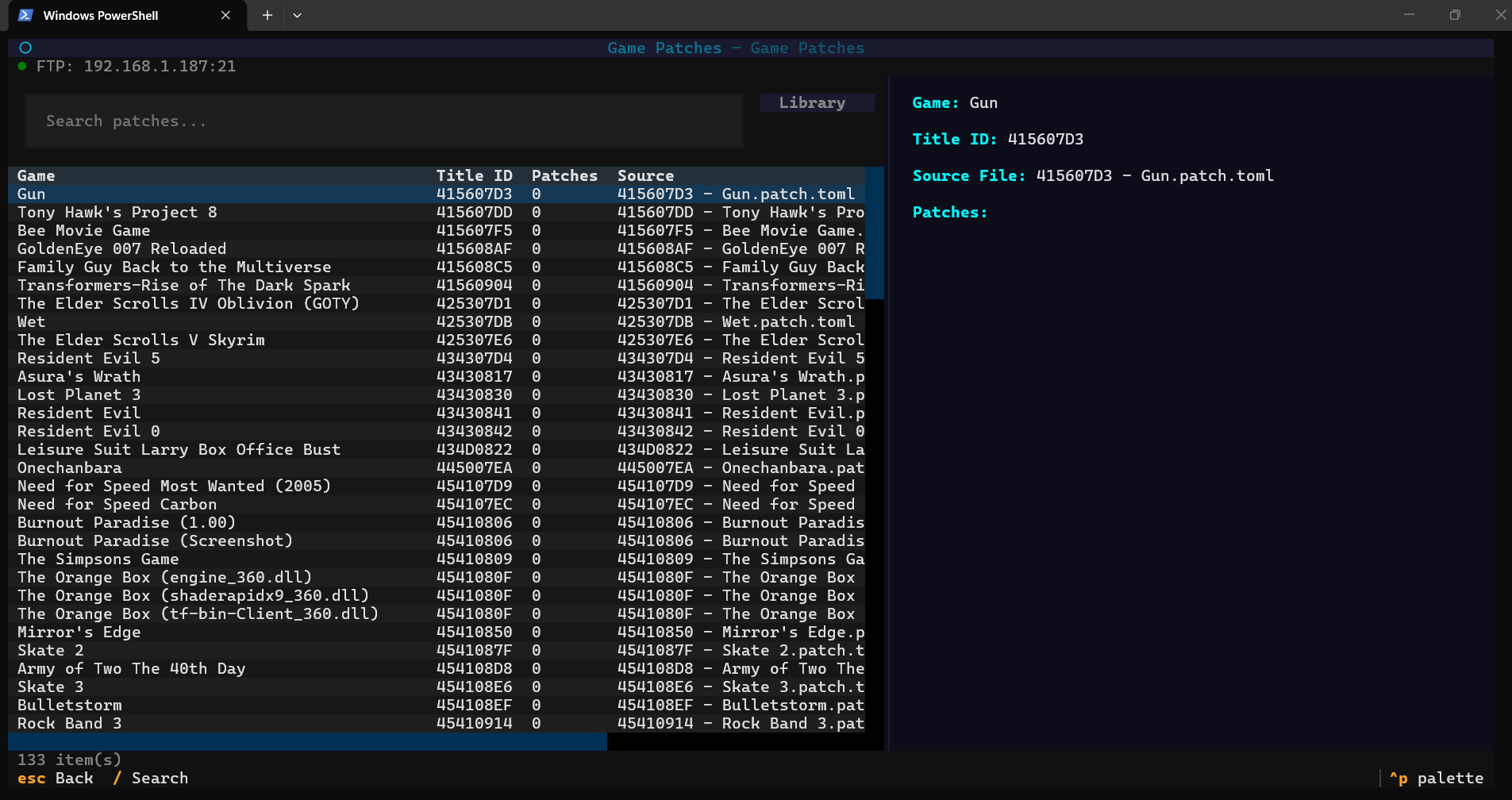Focus the Search patches input field
1512x800 pixels.
point(384,121)
